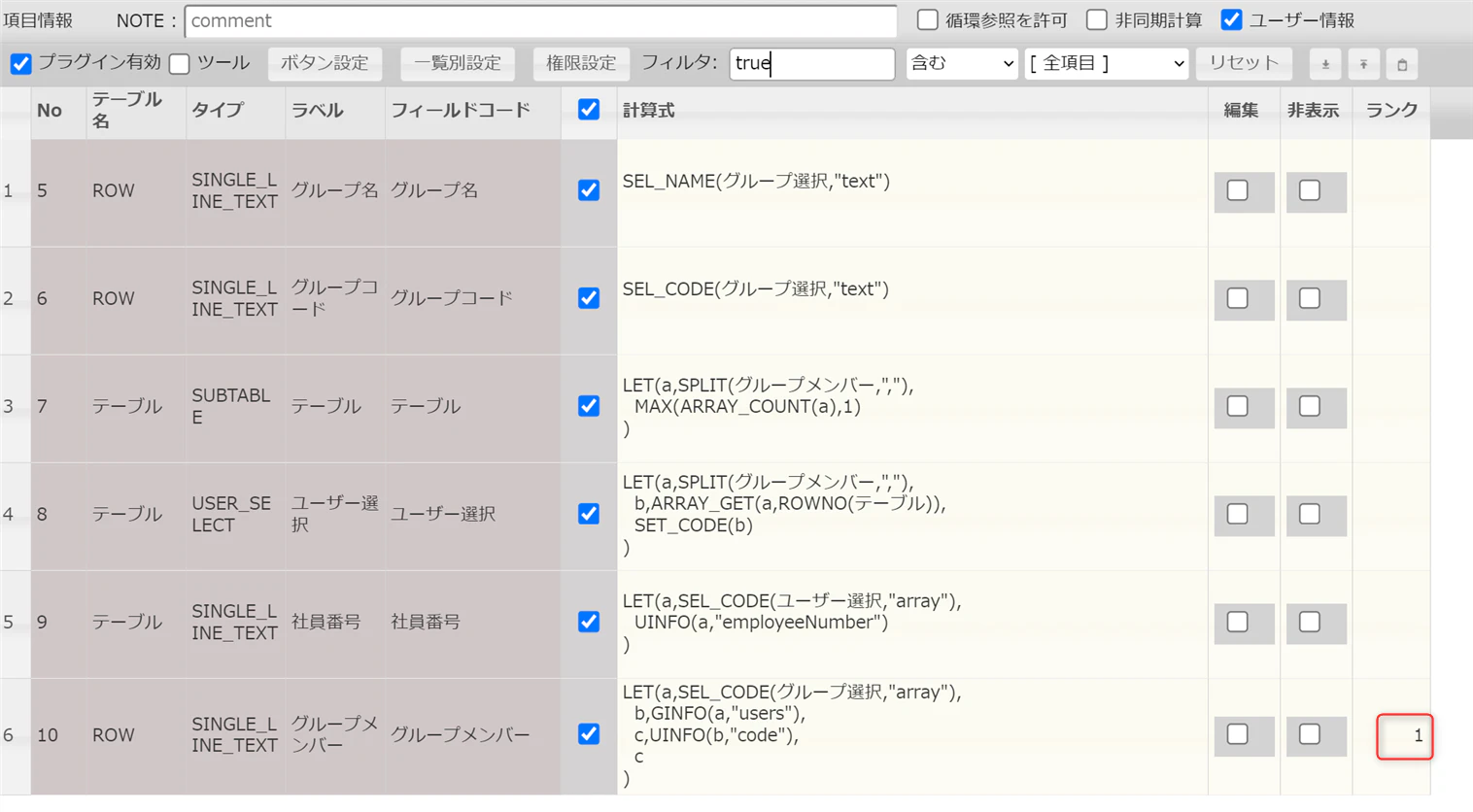The image size is (1473, 812).
Task: Enable 非同期計算 checkbox
Action: coord(1097,19)
